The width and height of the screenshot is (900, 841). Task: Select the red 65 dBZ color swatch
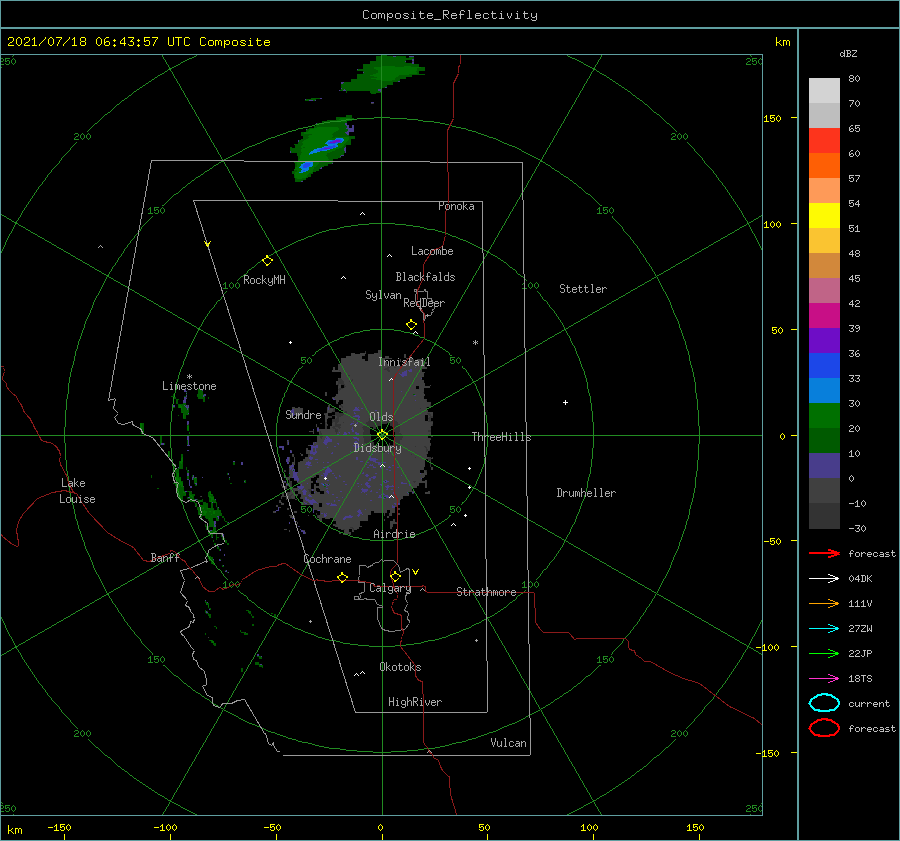click(x=824, y=141)
